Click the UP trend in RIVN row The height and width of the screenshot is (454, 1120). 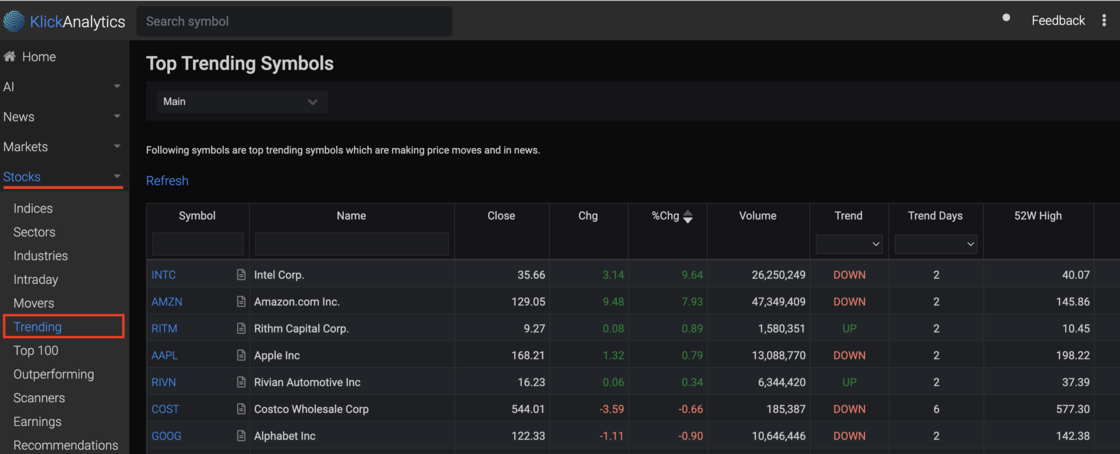[849, 383]
